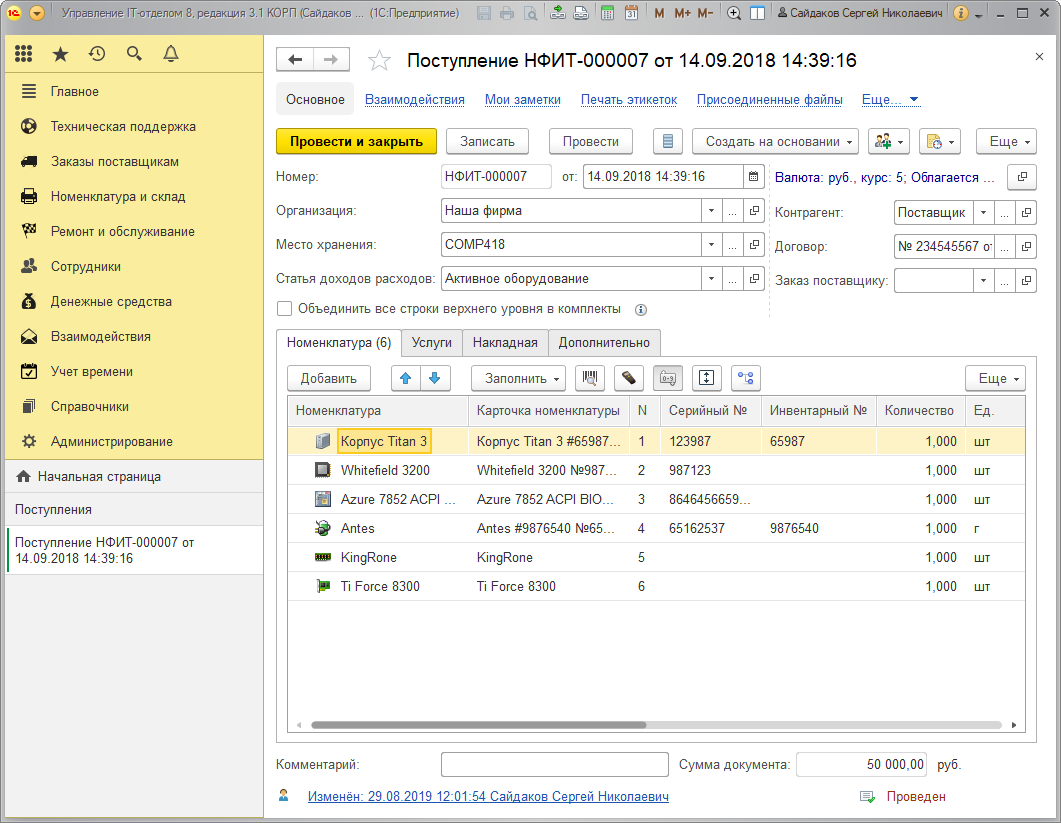Open Взаимодействия link in document header
This screenshot has width=1061, height=823.
click(x=415, y=99)
